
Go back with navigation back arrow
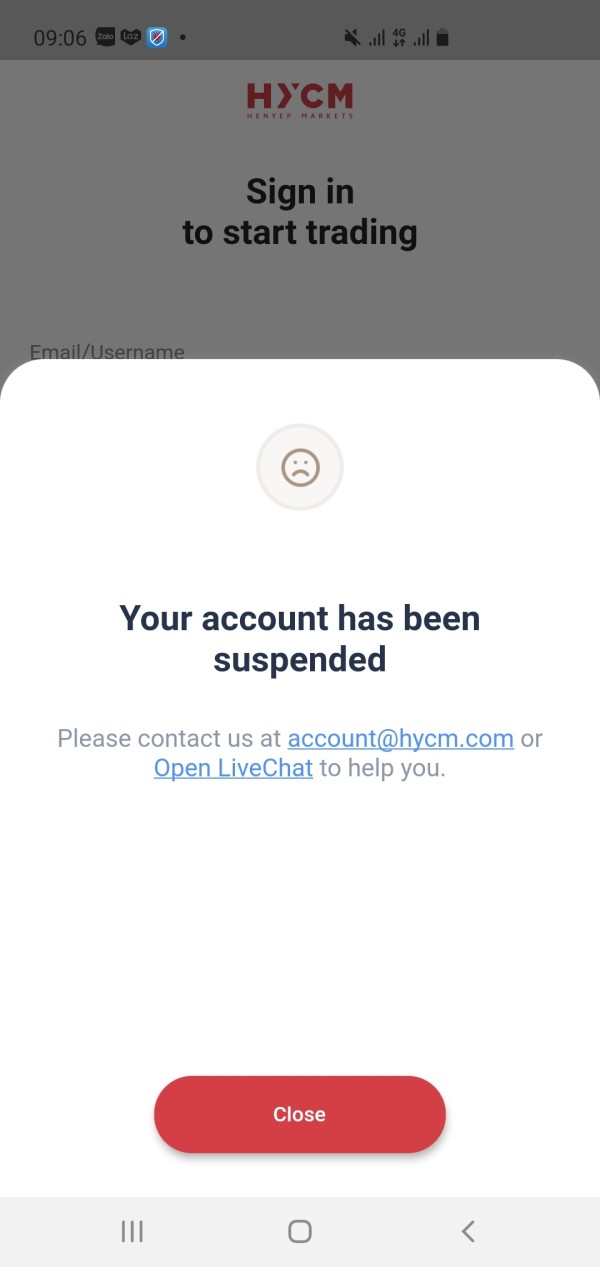(468, 1231)
